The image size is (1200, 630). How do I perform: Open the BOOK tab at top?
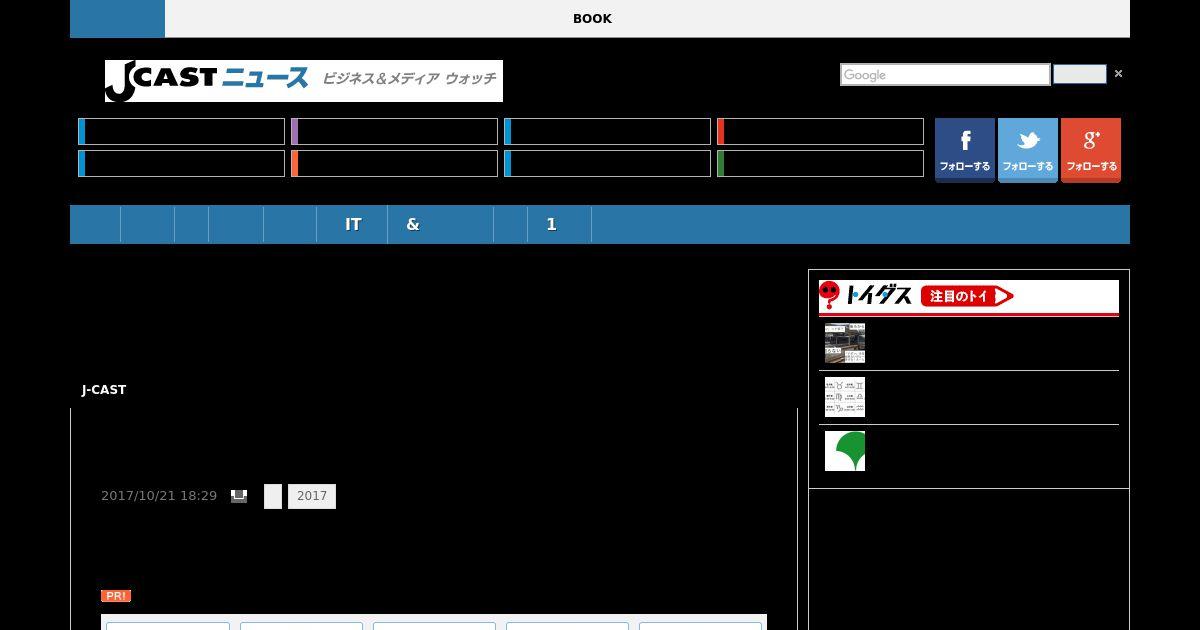click(x=592, y=19)
